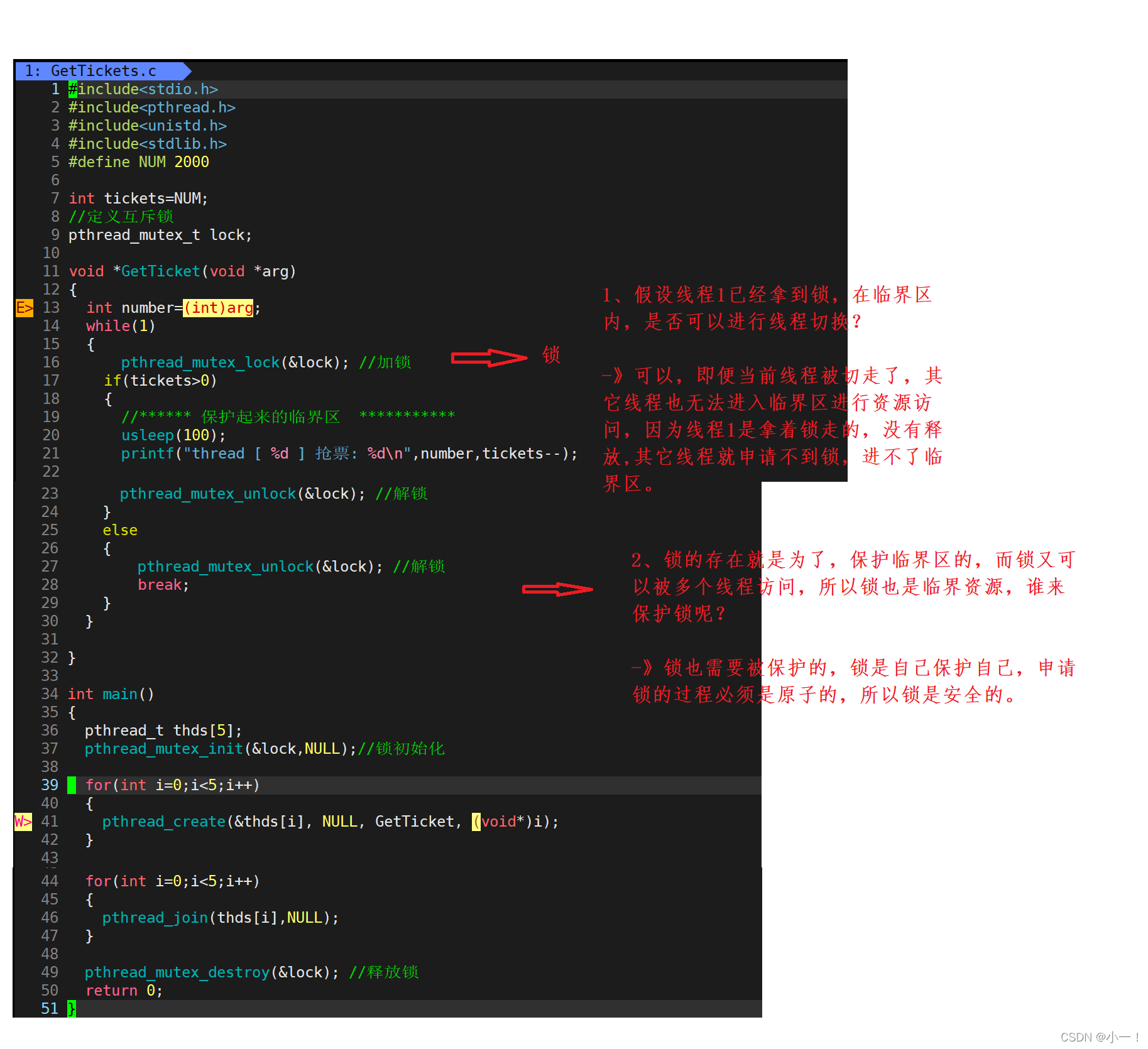The width and height of the screenshot is (1148, 1049).
Task: Click 'pthread_join(thds[i],NULL);' on line 46
Action: pos(221,918)
